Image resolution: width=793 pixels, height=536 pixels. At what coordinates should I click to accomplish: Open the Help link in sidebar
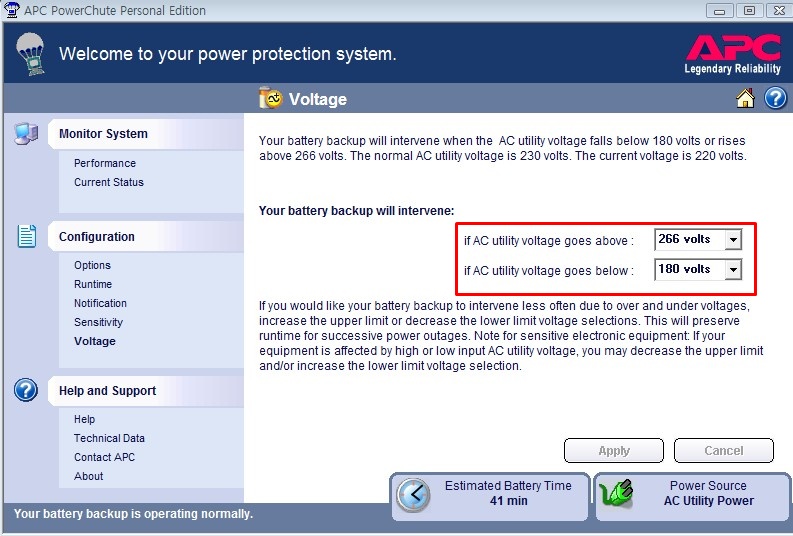[x=84, y=419]
